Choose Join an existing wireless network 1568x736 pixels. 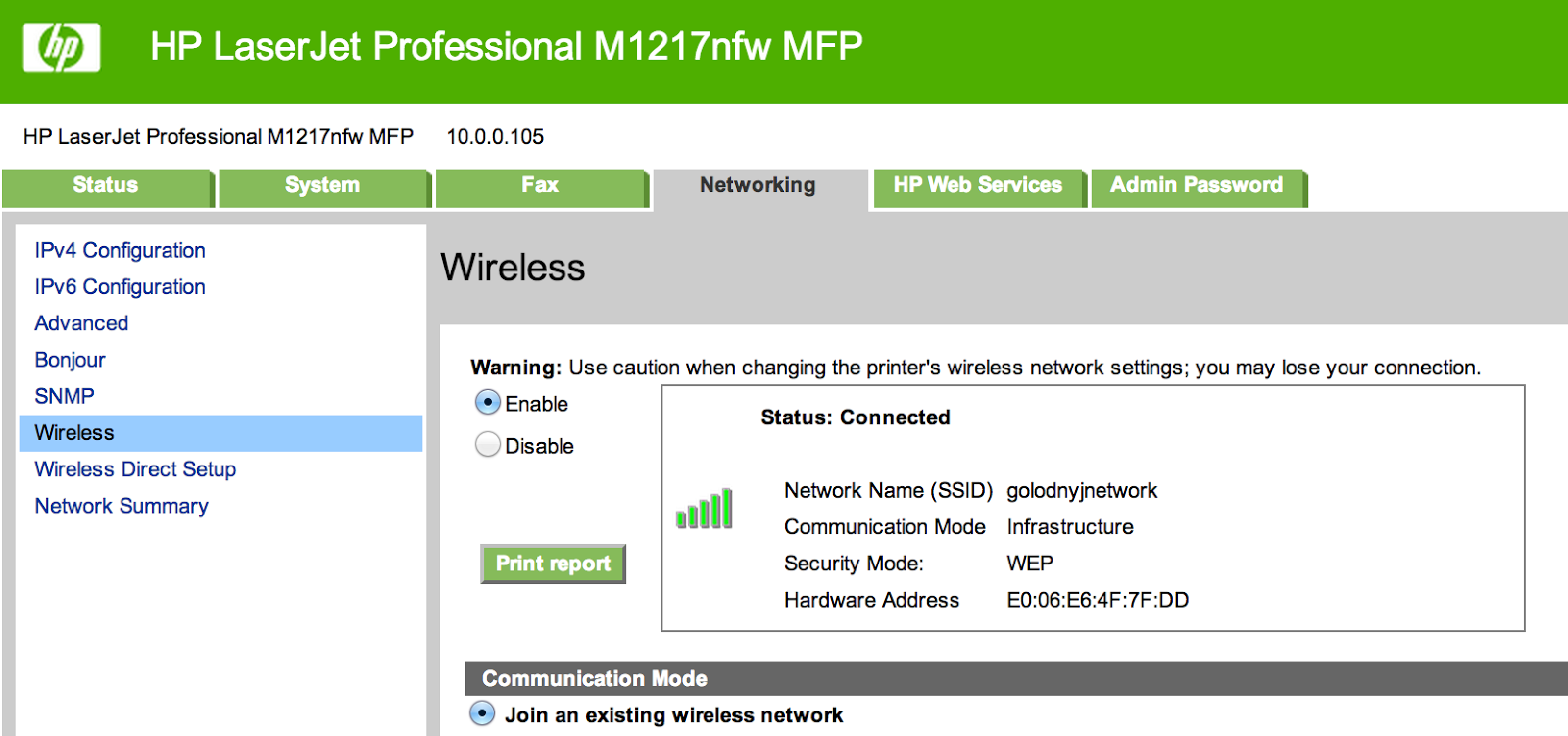[x=482, y=713]
